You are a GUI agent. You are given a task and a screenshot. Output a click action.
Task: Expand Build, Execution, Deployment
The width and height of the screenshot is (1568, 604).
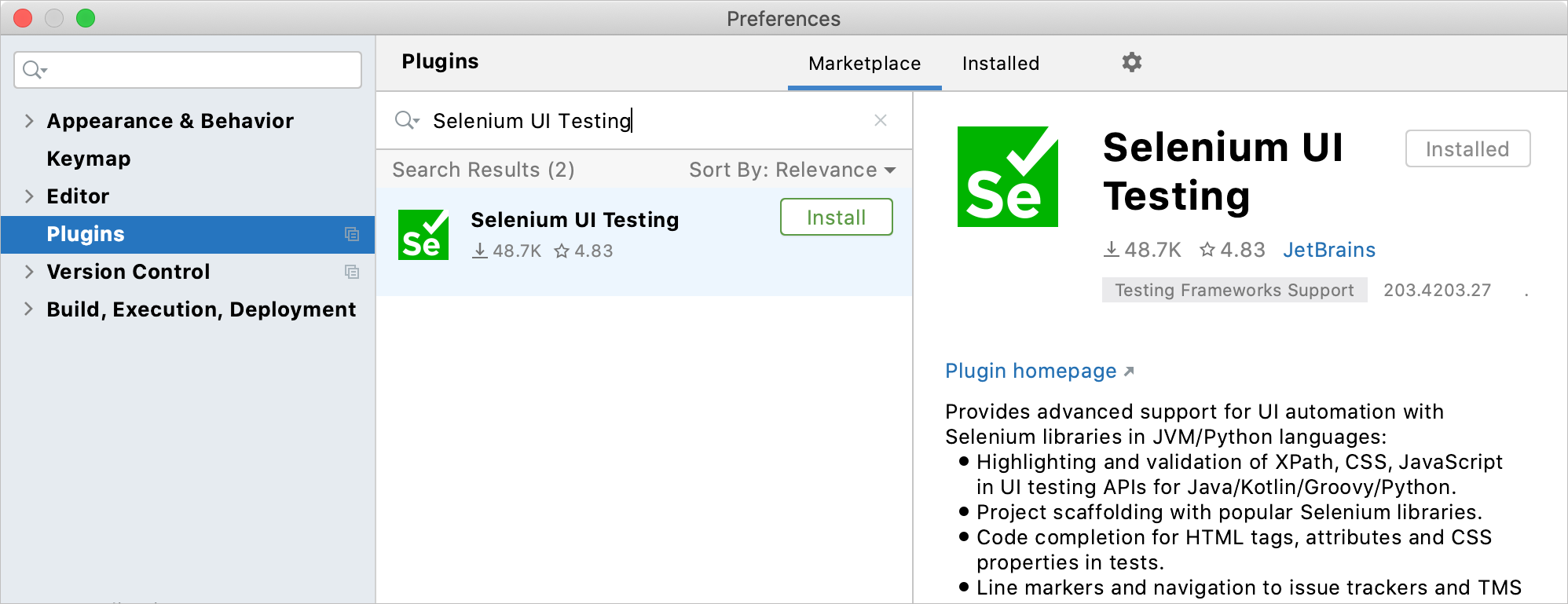[x=29, y=309]
